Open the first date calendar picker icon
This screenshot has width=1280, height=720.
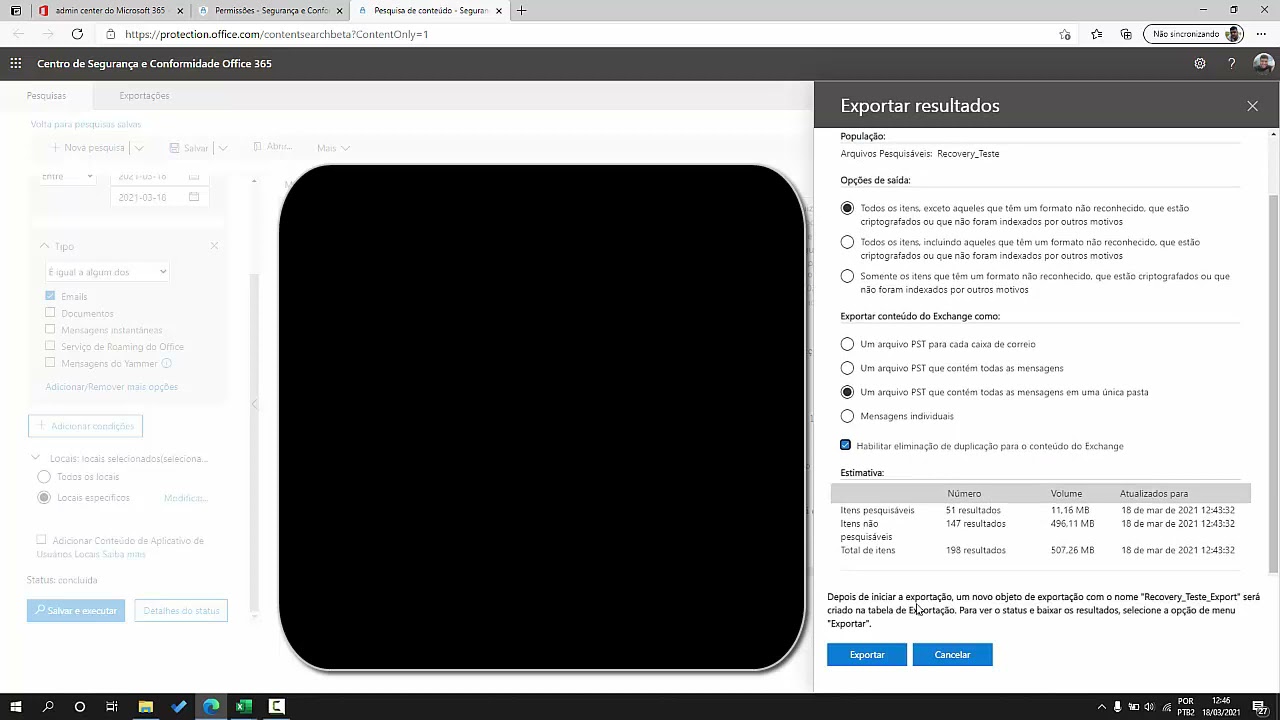point(194,176)
